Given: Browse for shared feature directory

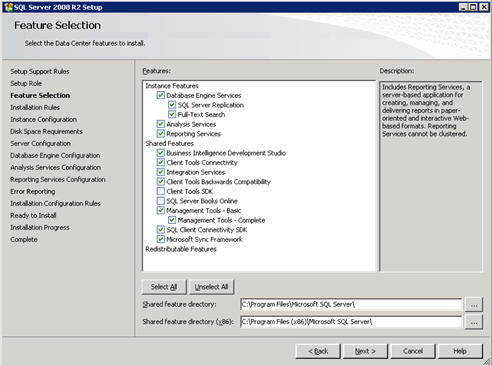Looking at the screenshot, I should coord(474,305).
